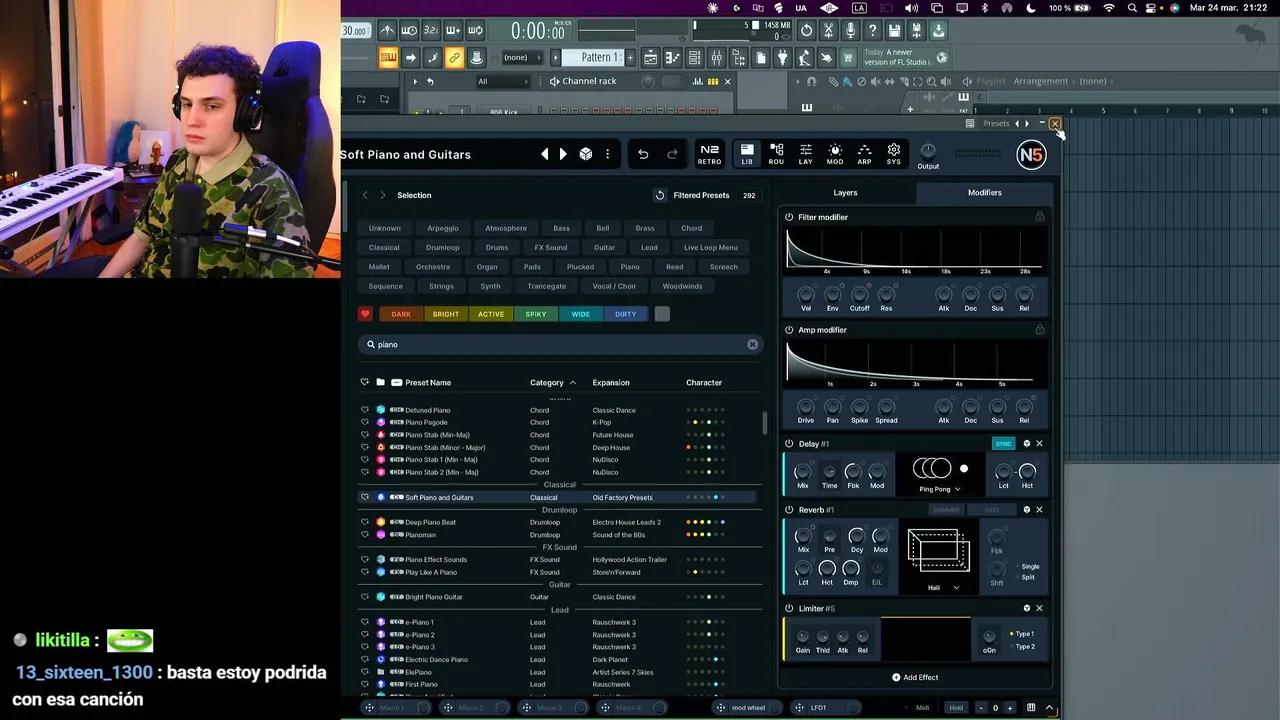The height and width of the screenshot is (720, 1280).
Task: Bypass the Limiter #5 effect
Action: (789, 608)
